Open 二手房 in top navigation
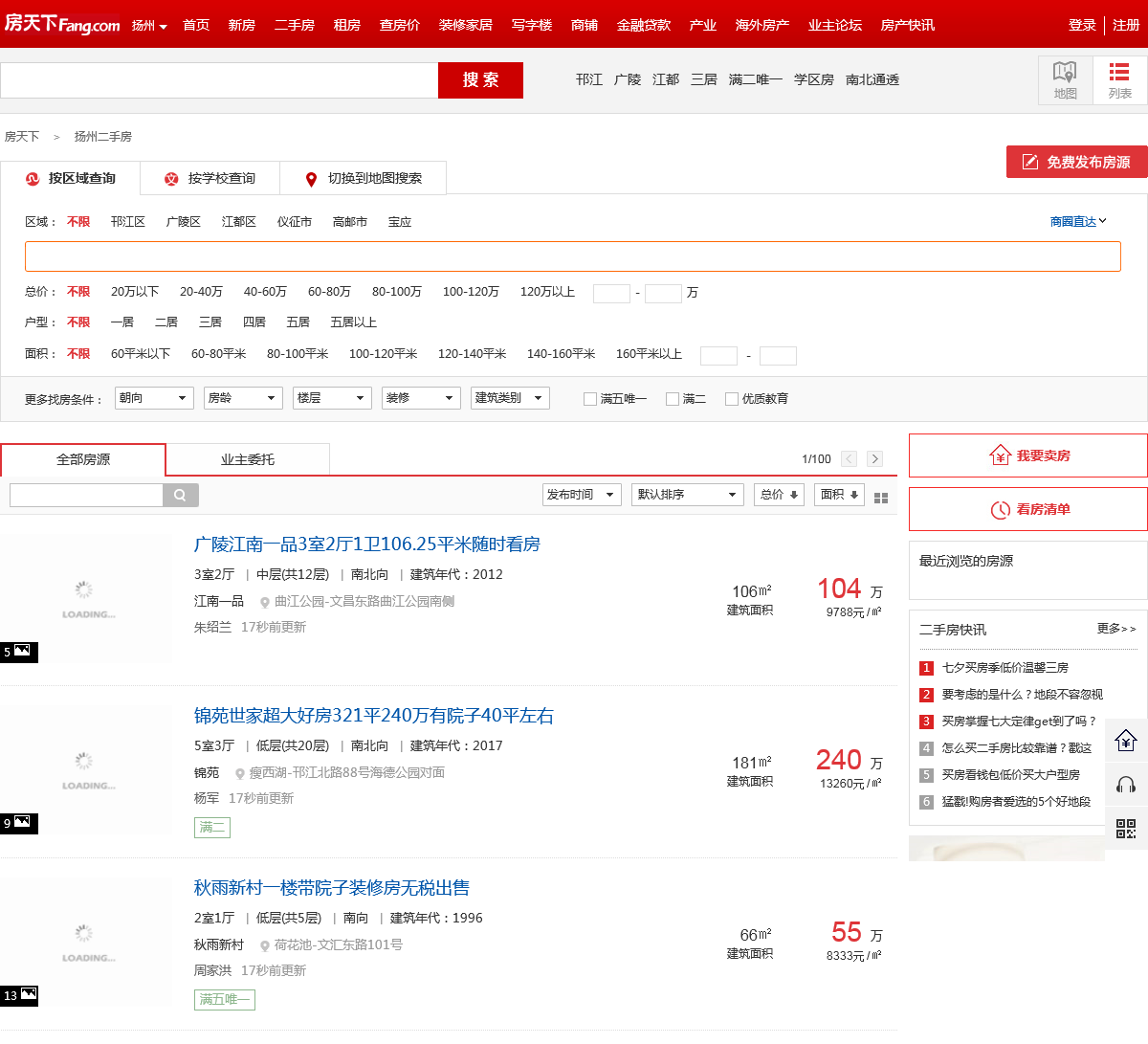1148x1044 pixels. click(295, 25)
